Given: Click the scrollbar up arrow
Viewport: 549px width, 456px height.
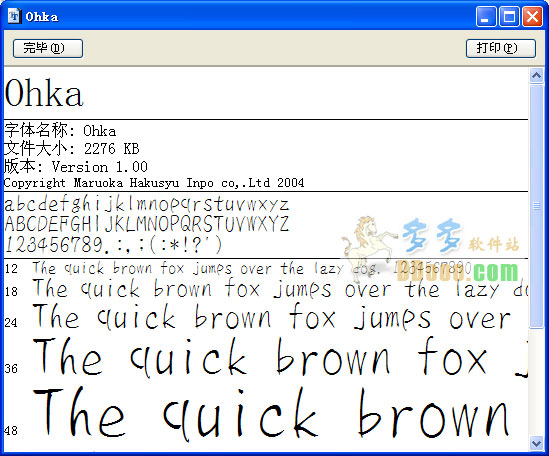Looking at the screenshot, I should pyautogui.click(x=536, y=75).
